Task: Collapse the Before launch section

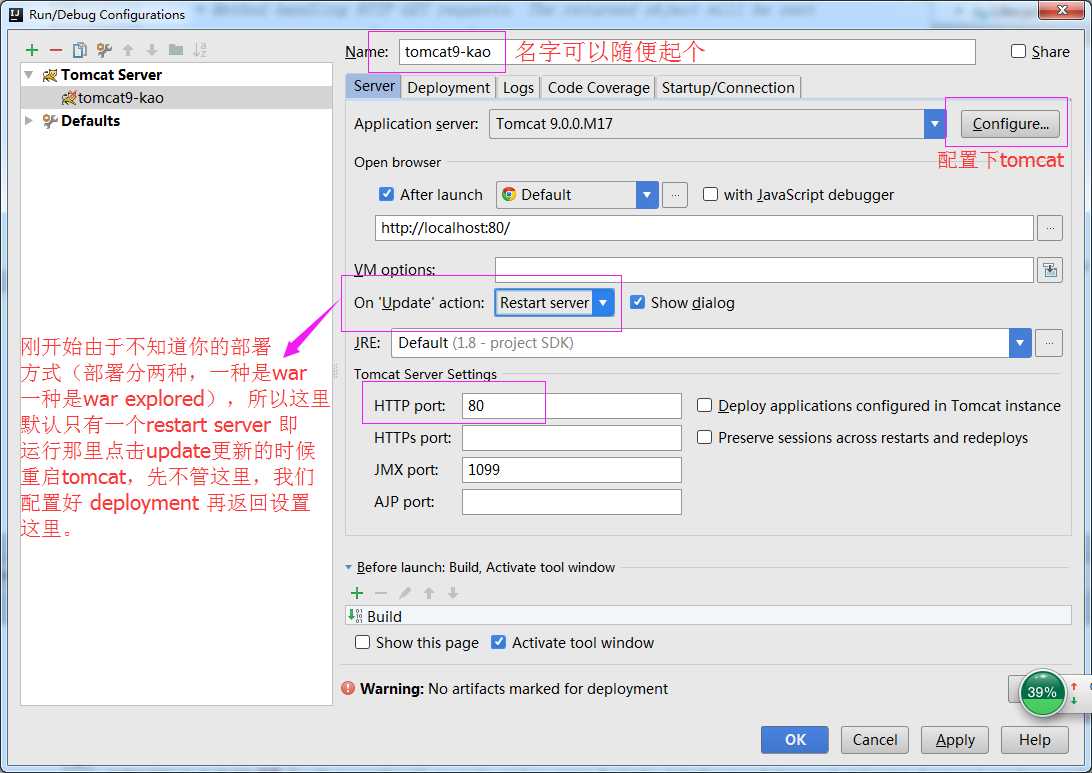Action: (x=348, y=568)
